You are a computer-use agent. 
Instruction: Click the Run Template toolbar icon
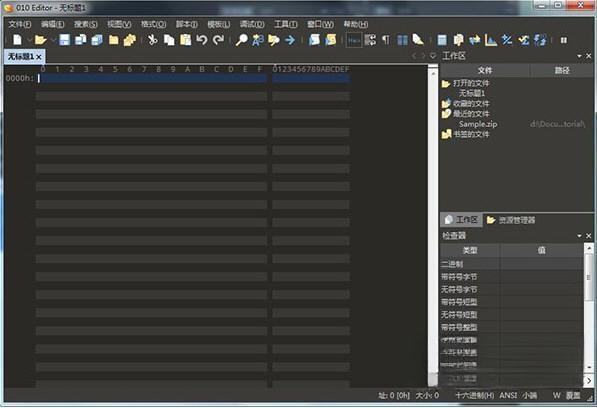click(330, 40)
